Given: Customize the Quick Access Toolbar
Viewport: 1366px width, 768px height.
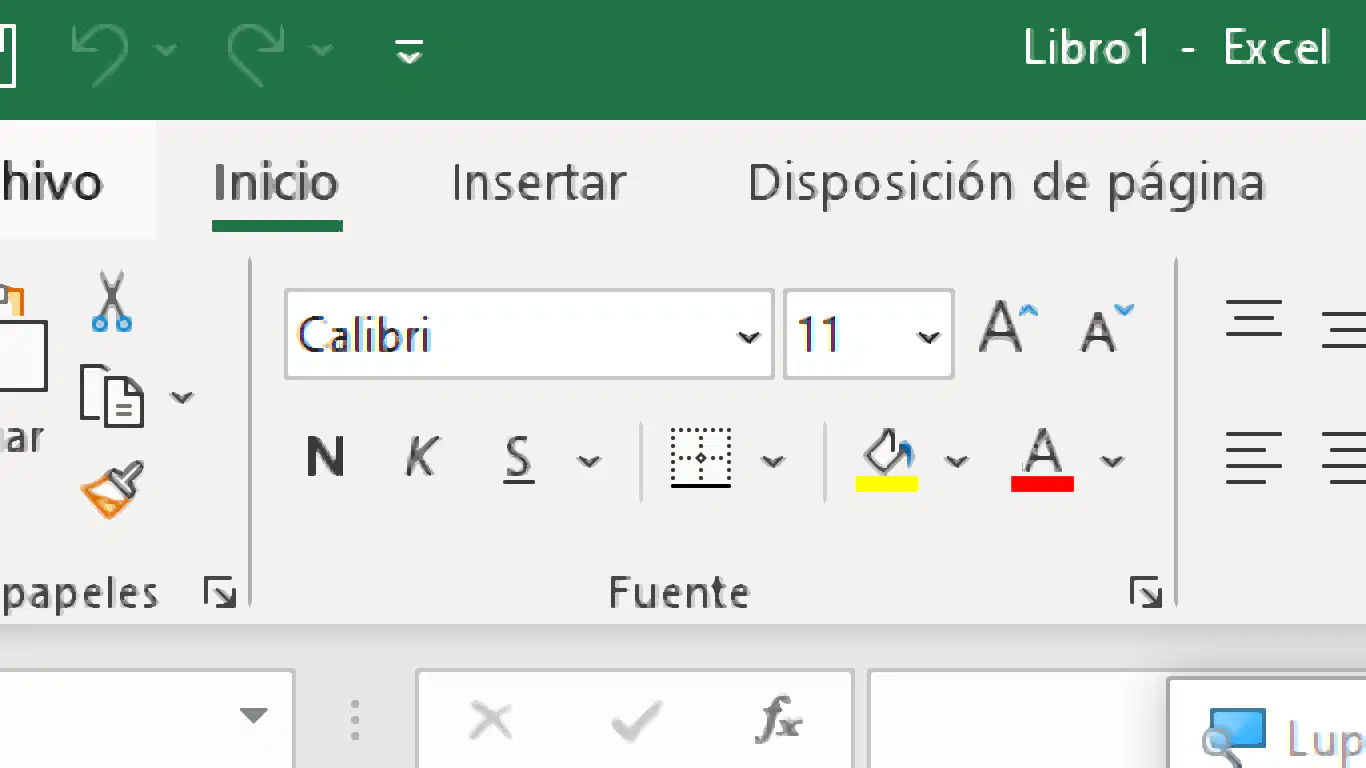Looking at the screenshot, I should tap(409, 51).
